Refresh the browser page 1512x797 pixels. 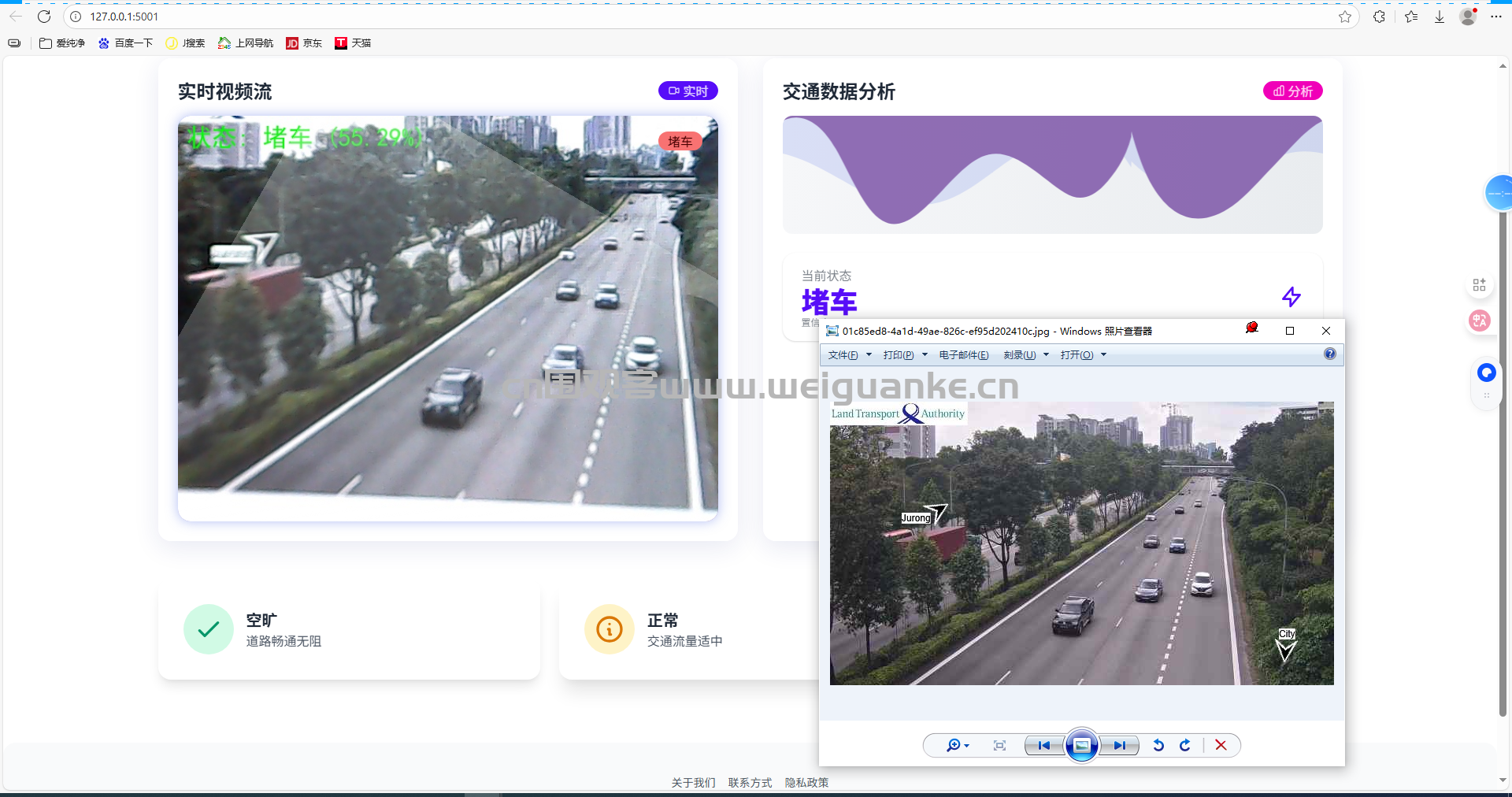[x=44, y=17]
